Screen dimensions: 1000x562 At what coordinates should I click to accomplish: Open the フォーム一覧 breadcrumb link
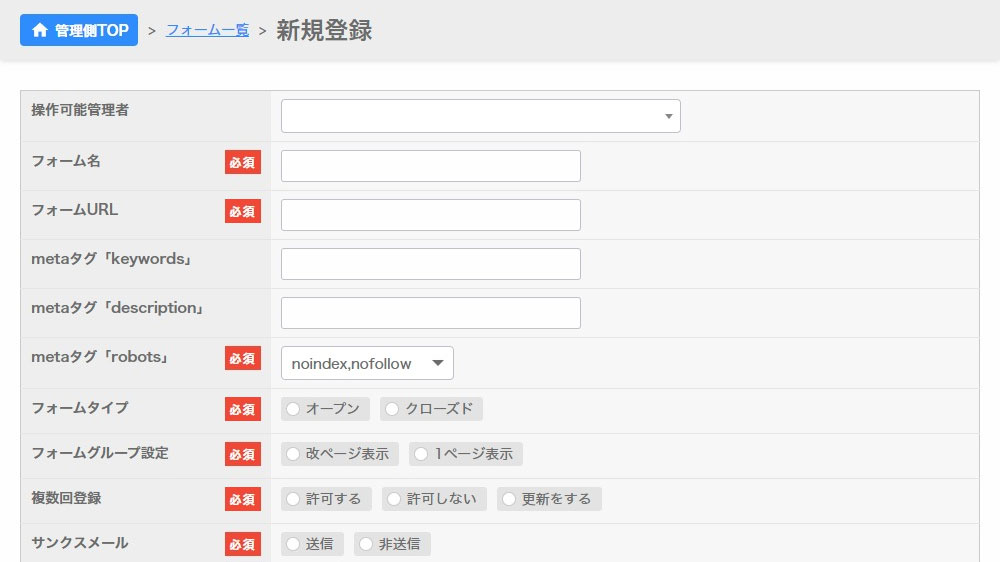[207, 30]
